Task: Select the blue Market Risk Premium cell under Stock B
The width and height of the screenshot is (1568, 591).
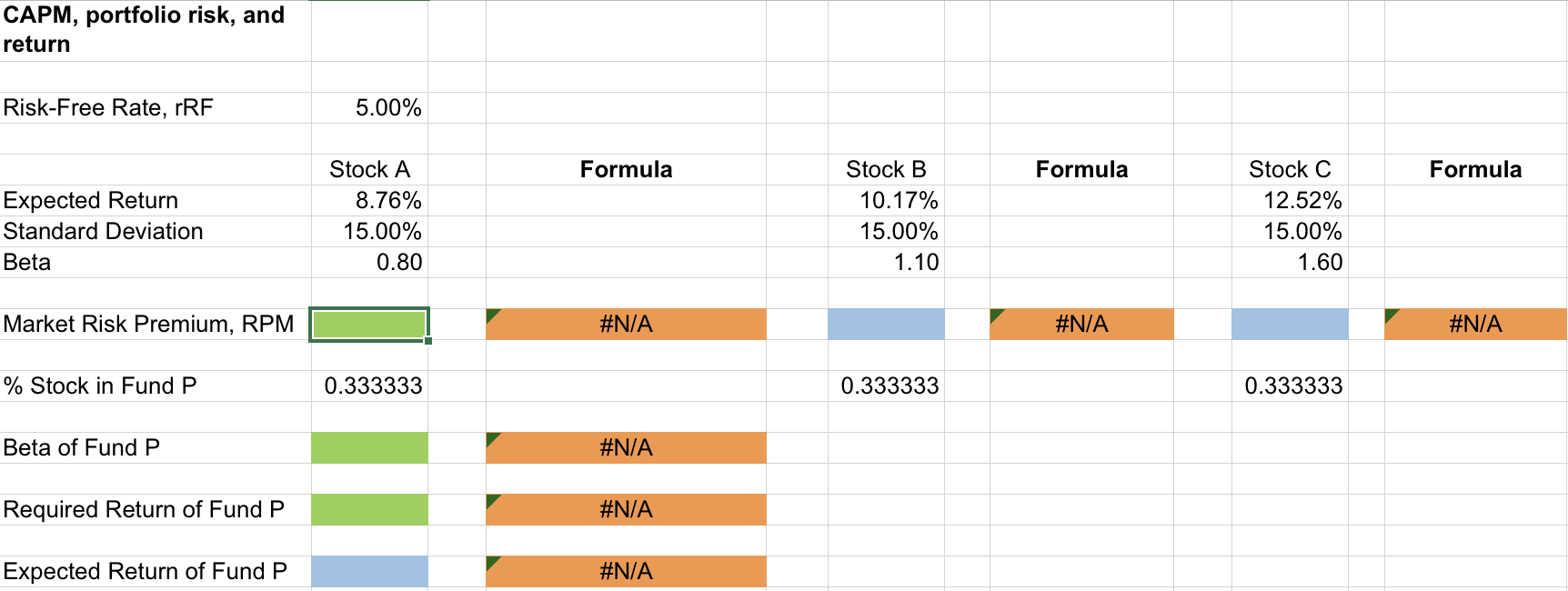Action: coord(886,324)
